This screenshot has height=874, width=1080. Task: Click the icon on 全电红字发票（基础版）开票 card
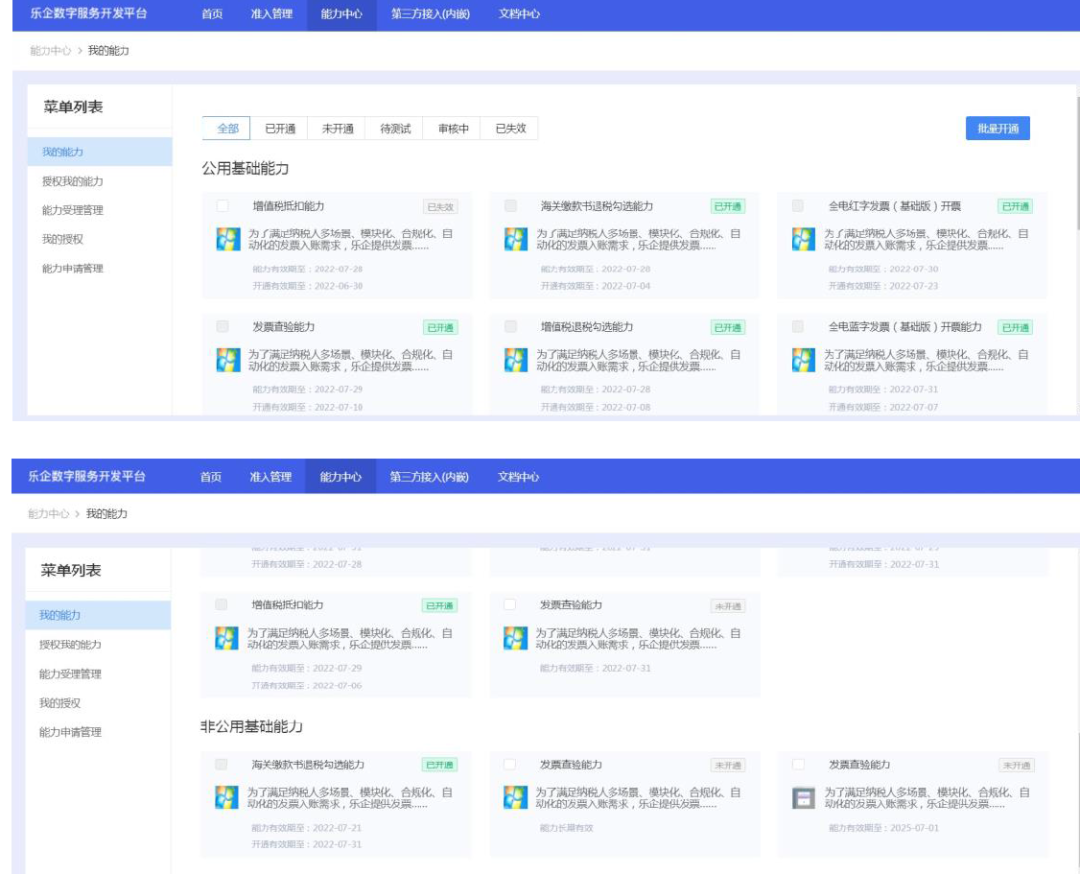pyautogui.click(x=803, y=239)
